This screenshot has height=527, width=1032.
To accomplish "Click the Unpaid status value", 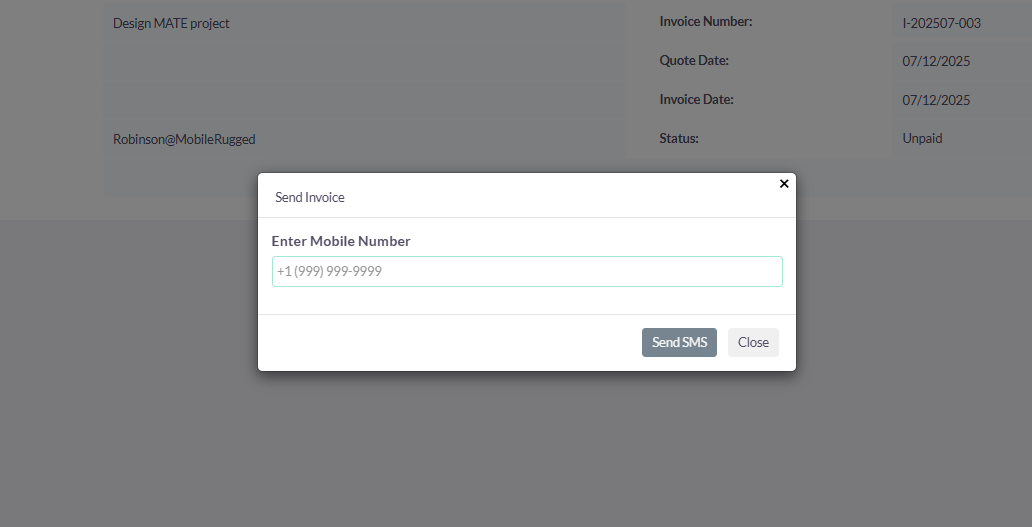I will tap(922, 139).
